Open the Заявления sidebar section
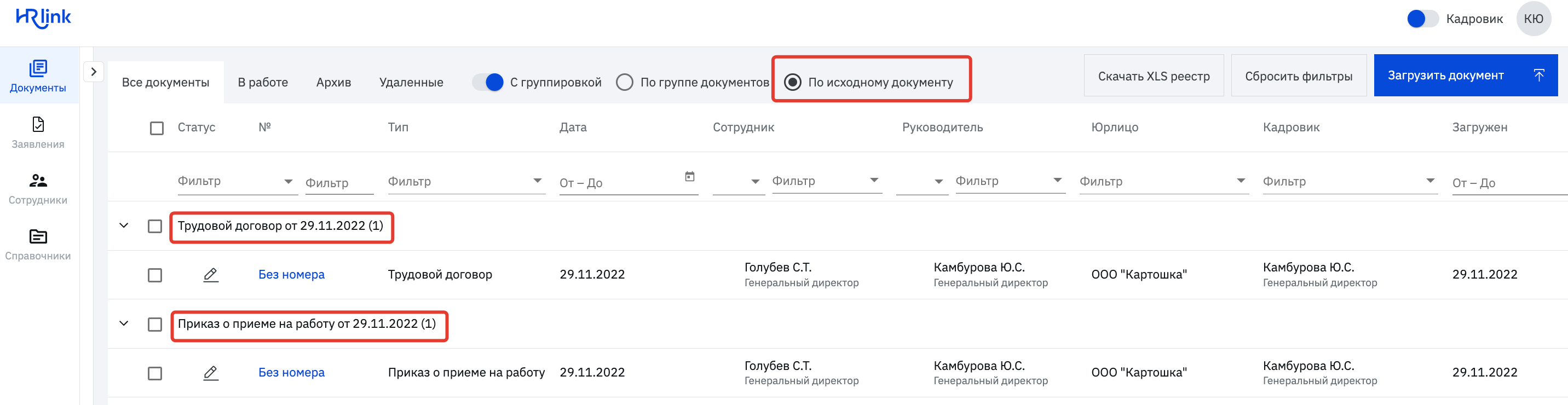 click(38, 132)
